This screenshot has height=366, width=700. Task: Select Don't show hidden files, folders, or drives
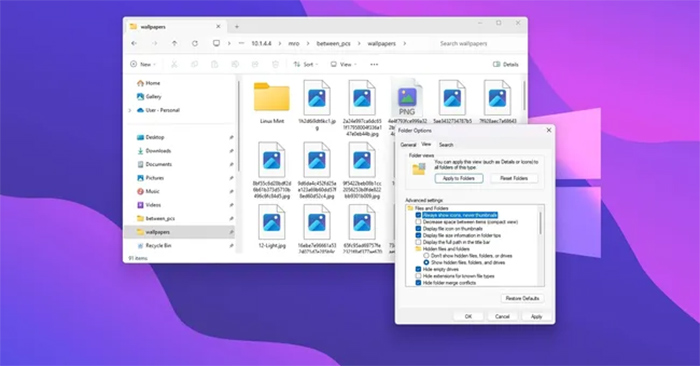pyautogui.click(x=426, y=256)
